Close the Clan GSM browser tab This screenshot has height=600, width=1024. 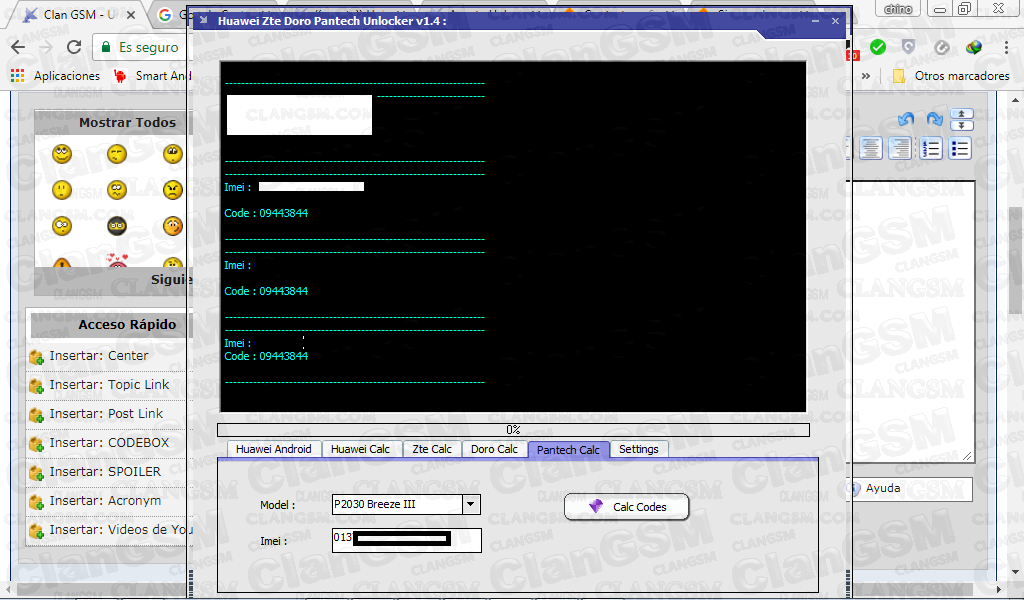tap(131, 14)
